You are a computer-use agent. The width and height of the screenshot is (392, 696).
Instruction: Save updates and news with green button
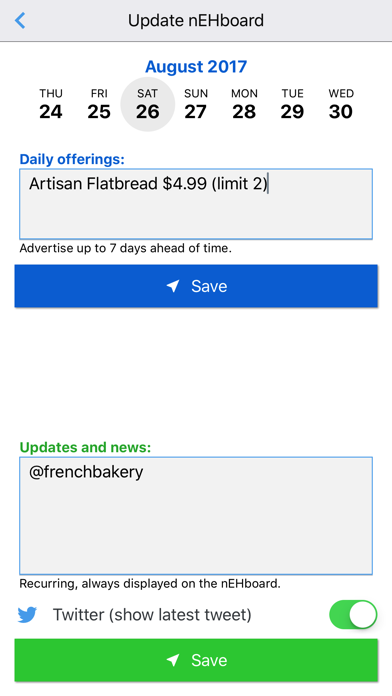tap(196, 660)
